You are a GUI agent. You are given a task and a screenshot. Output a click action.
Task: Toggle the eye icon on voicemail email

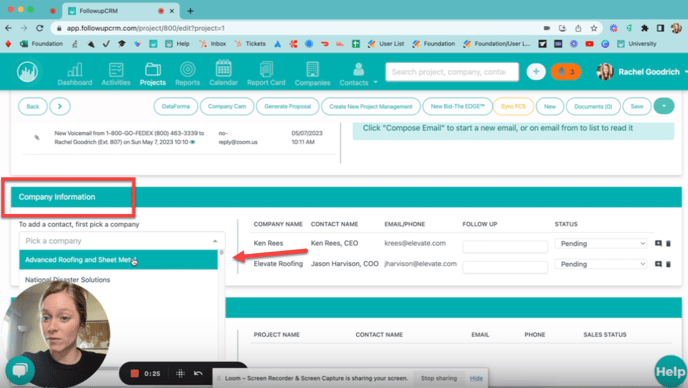[x=193, y=142]
